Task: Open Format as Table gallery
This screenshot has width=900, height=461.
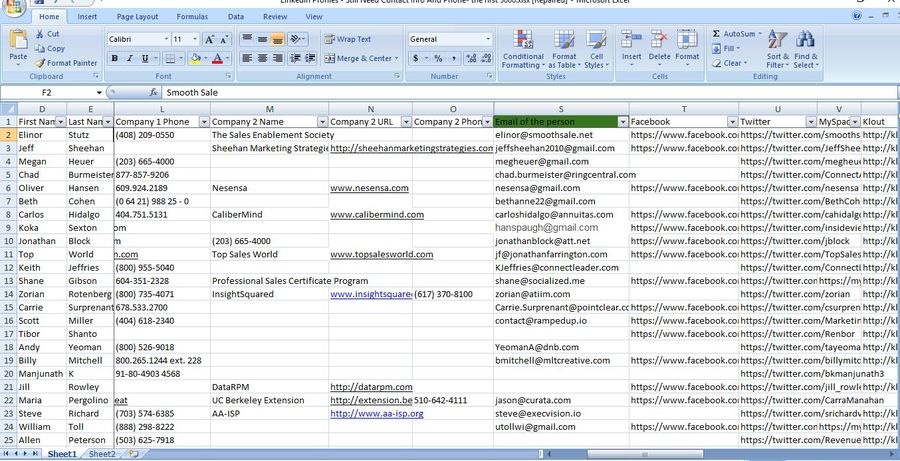Action: (564, 49)
